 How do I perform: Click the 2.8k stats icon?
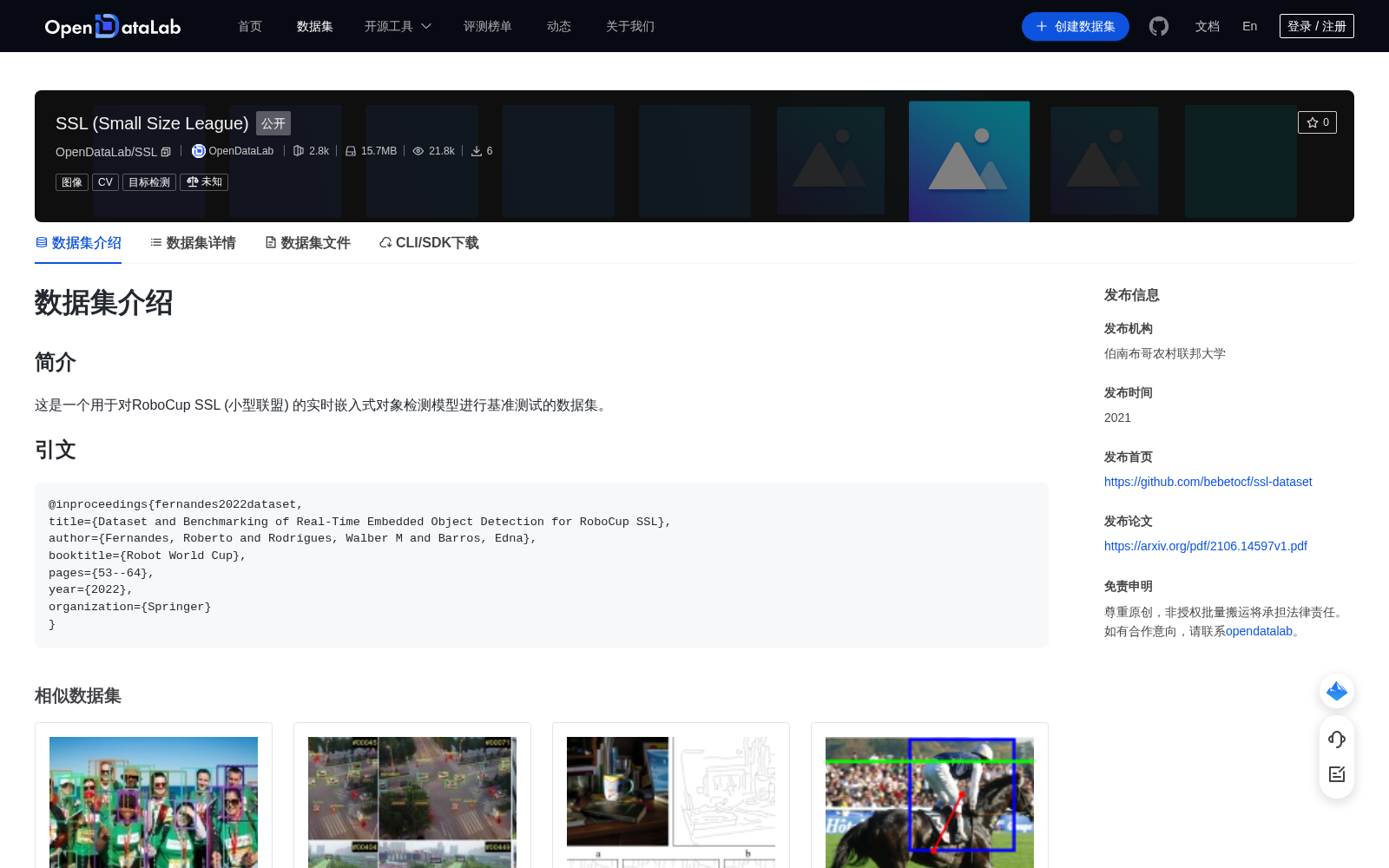pyautogui.click(x=299, y=151)
